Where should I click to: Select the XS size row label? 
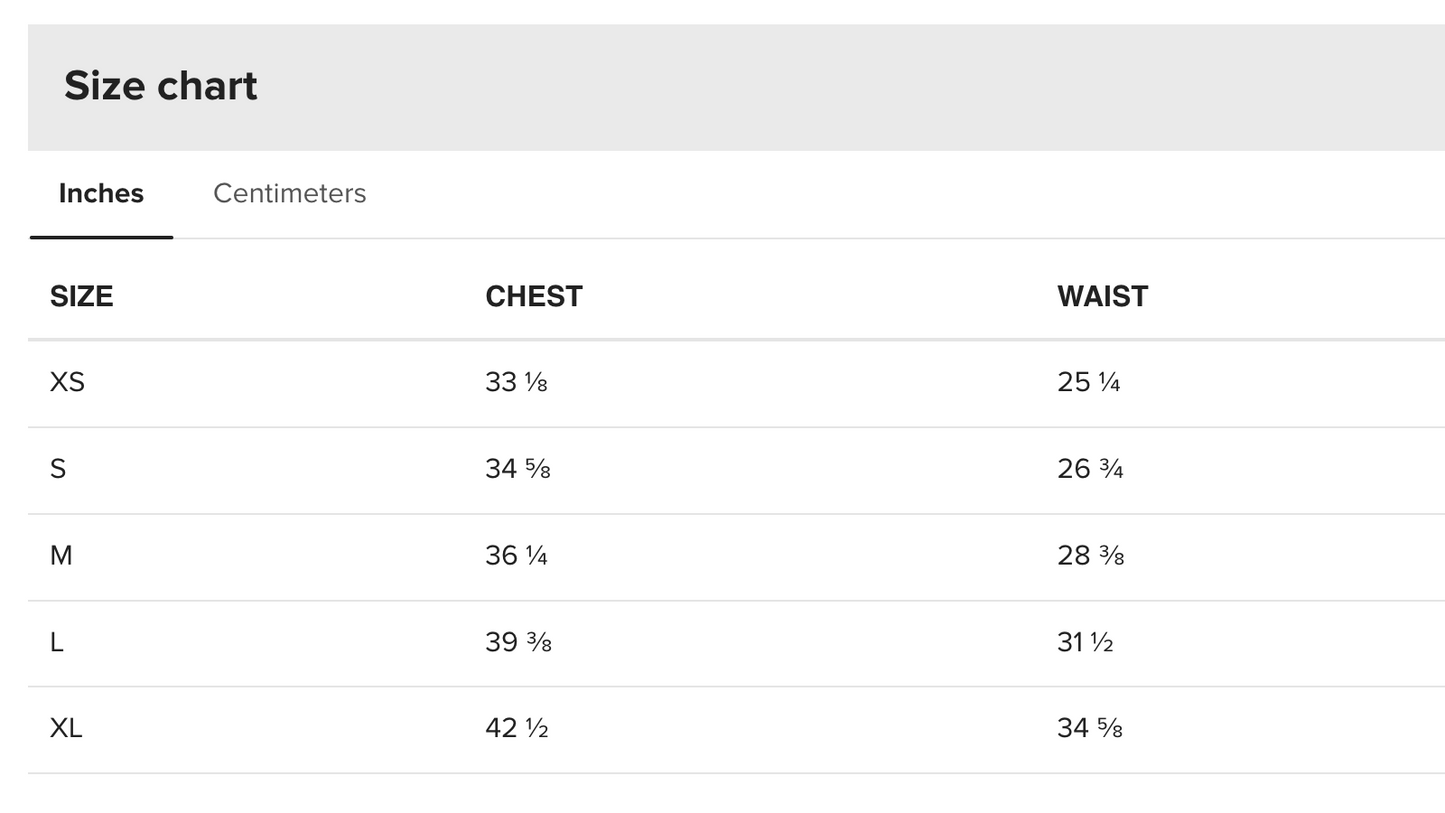67,382
